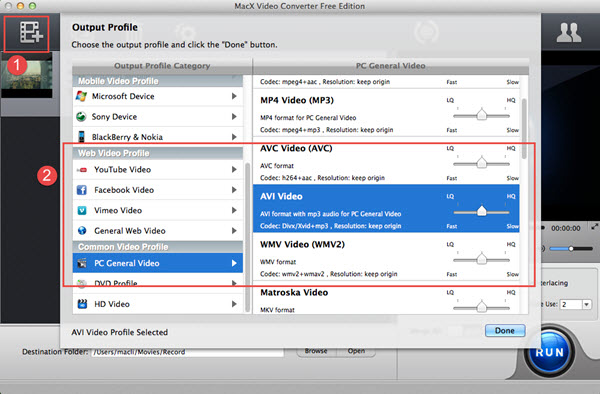
Task: Select the DVD Profile category
Action: point(158,283)
